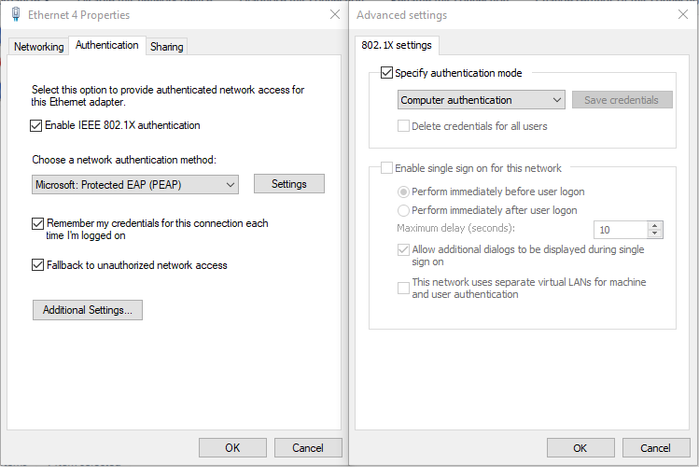Image resolution: width=699 pixels, height=467 pixels.
Task: Open the Sharing tab
Action: coord(166,47)
